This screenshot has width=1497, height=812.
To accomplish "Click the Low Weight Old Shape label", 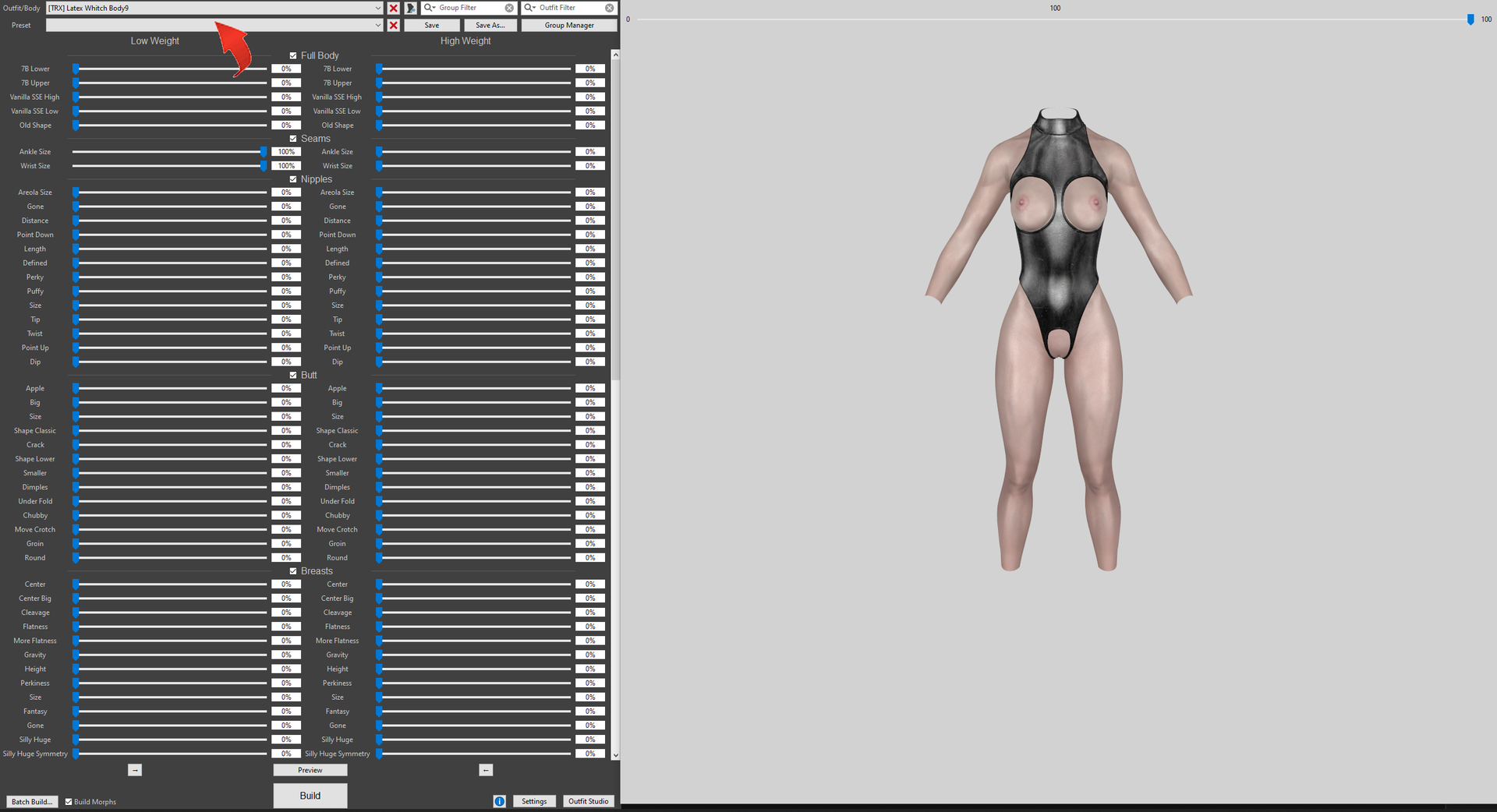I will pos(35,125).
